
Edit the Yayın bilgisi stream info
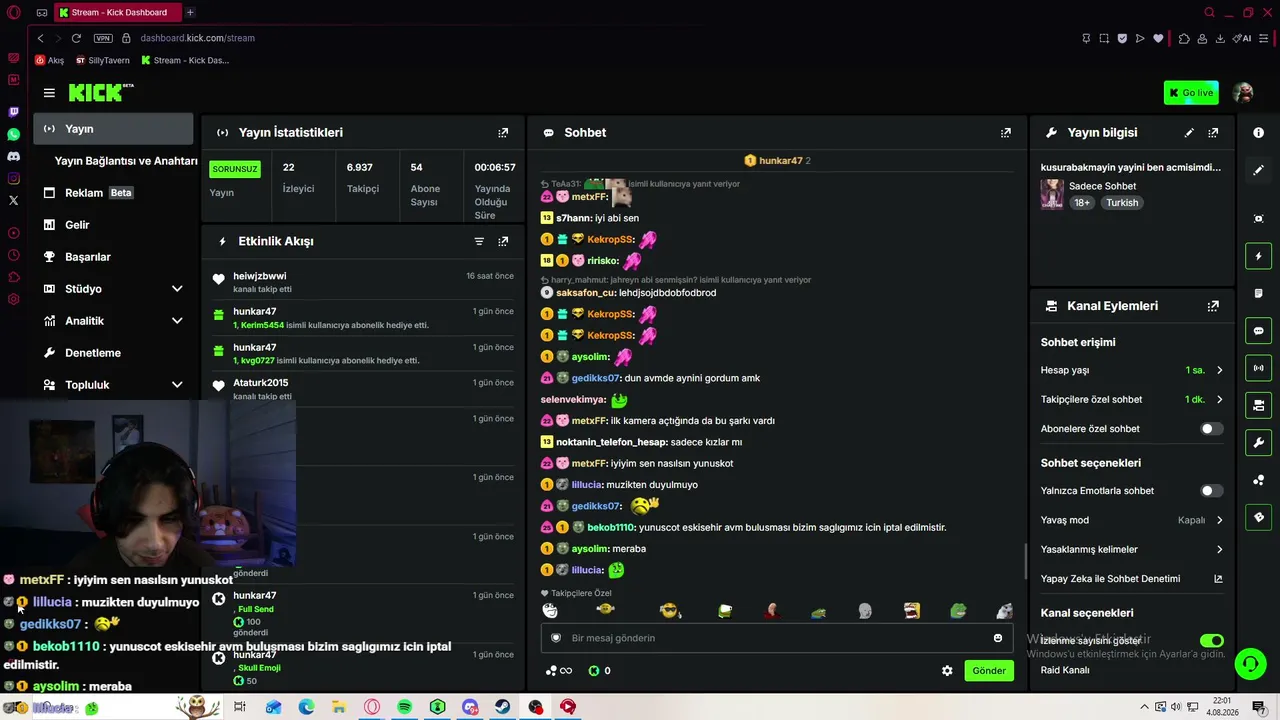point(1189,132)
